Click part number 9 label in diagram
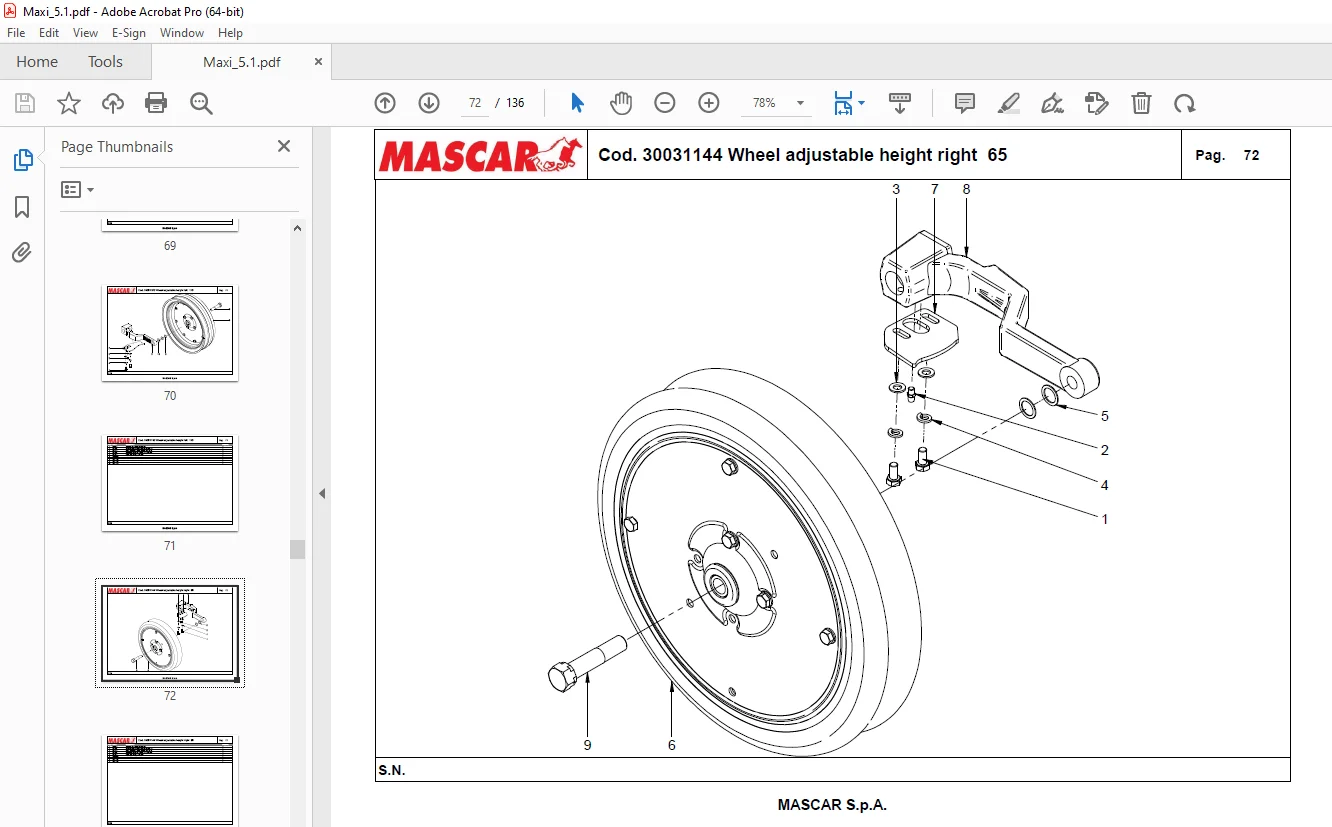This screenshot has width=1332, height=827. (588, 745)
